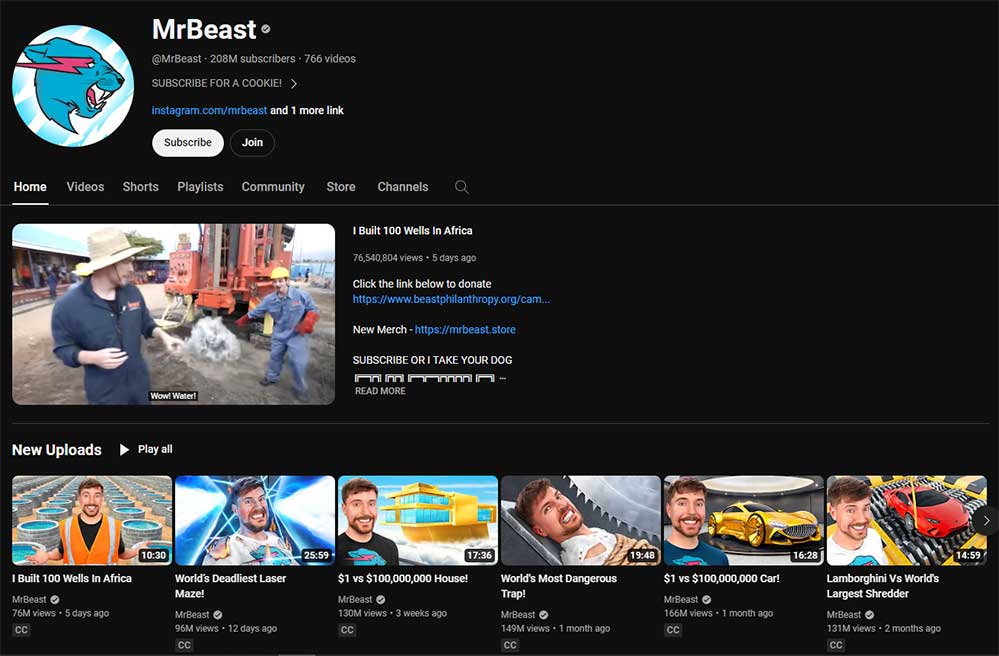Click the title 'World's Deadliest Laser Maze!'
This screenshot has height=656, width=999.
(x=231, y=586)
